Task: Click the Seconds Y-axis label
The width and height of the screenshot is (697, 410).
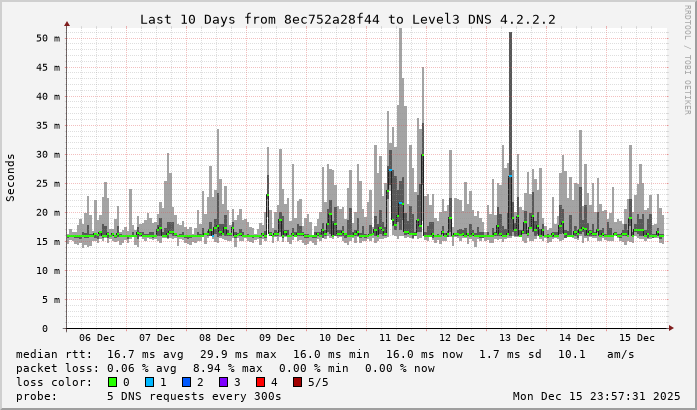Action: pyautogui.click(x=11, y=177)
